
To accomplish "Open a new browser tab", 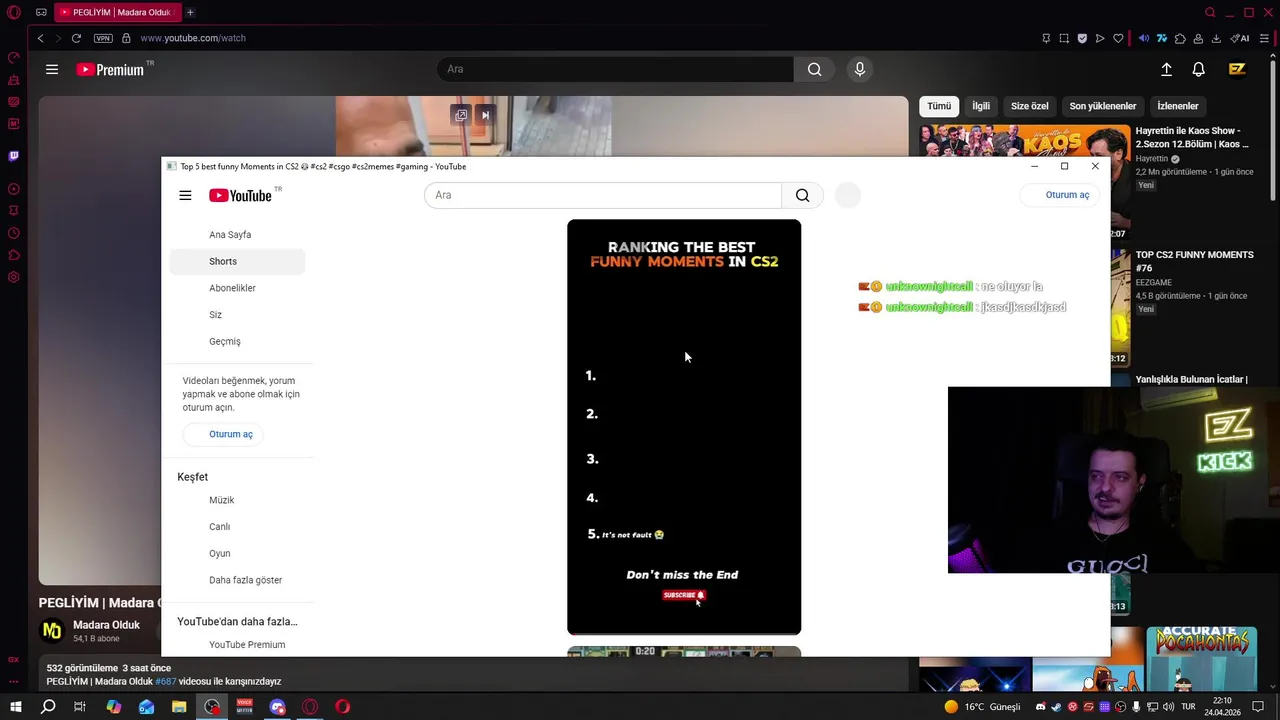I will click(x=190, y=12).
